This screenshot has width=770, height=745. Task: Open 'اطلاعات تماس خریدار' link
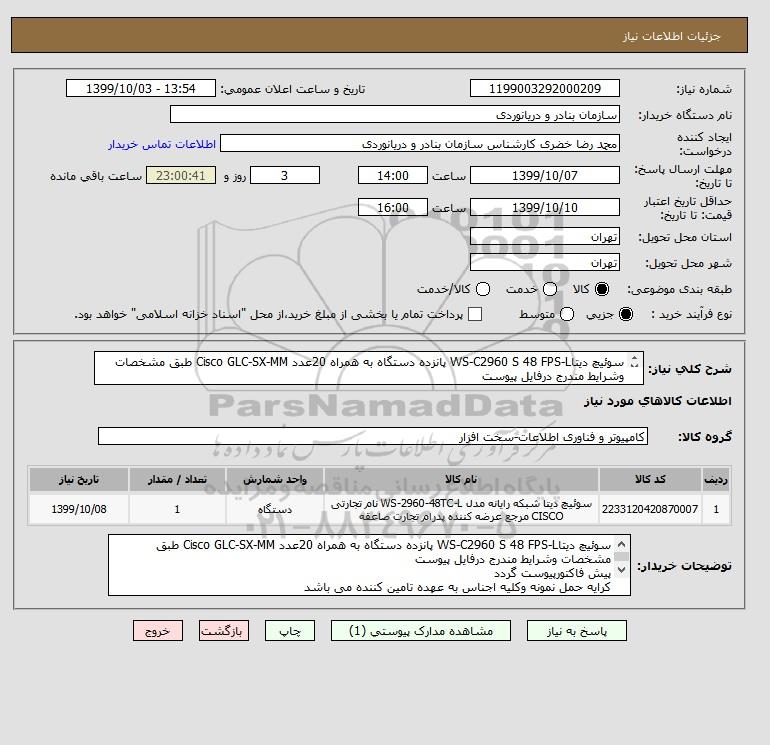tap(162, 144)
